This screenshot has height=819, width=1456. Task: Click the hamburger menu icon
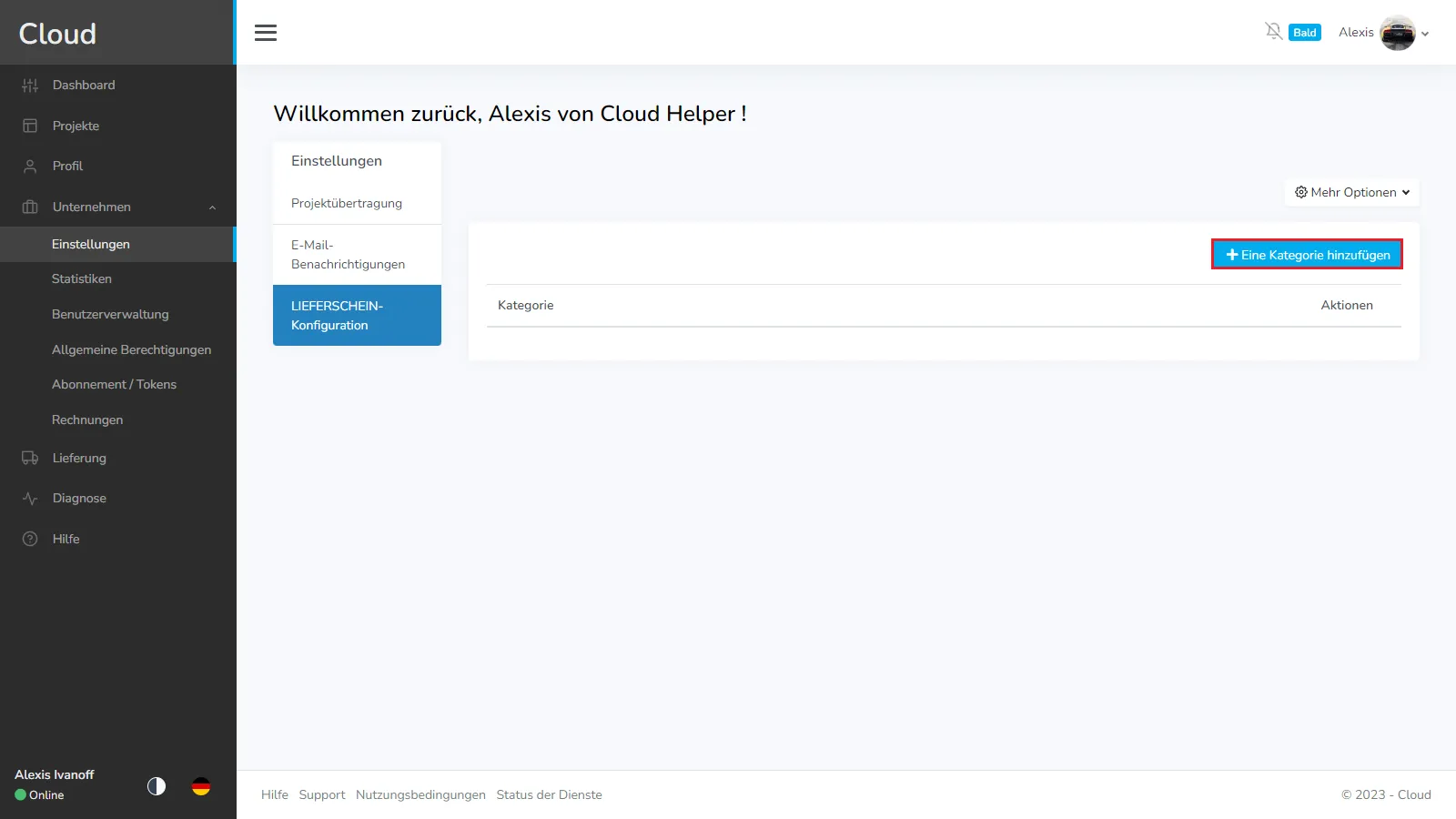click(266, 33)
